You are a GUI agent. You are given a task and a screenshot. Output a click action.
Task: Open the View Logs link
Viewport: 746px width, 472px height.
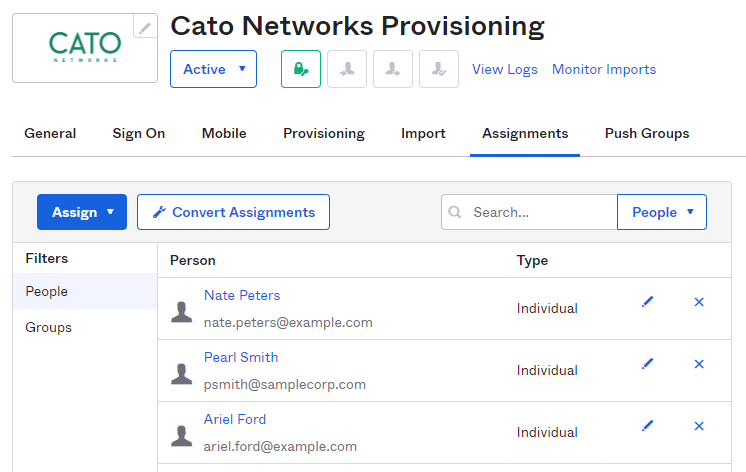point(504,69)
